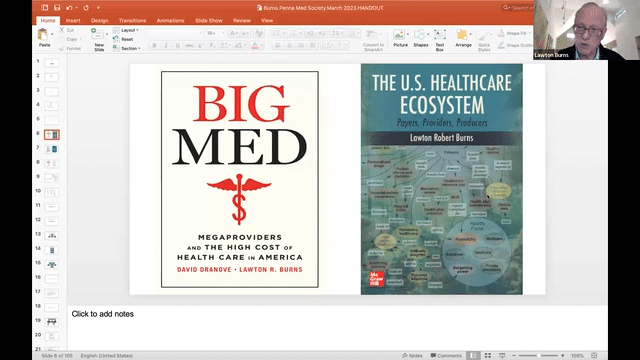Viewport: 640px width, 360px height.
Task: Switch to the Home tab
Action: [x=48, y=20]
